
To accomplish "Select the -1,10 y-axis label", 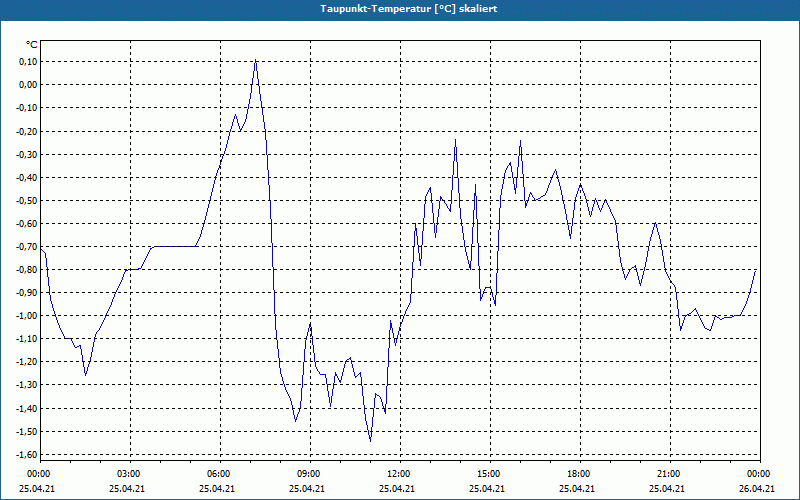I will (26, 339).
